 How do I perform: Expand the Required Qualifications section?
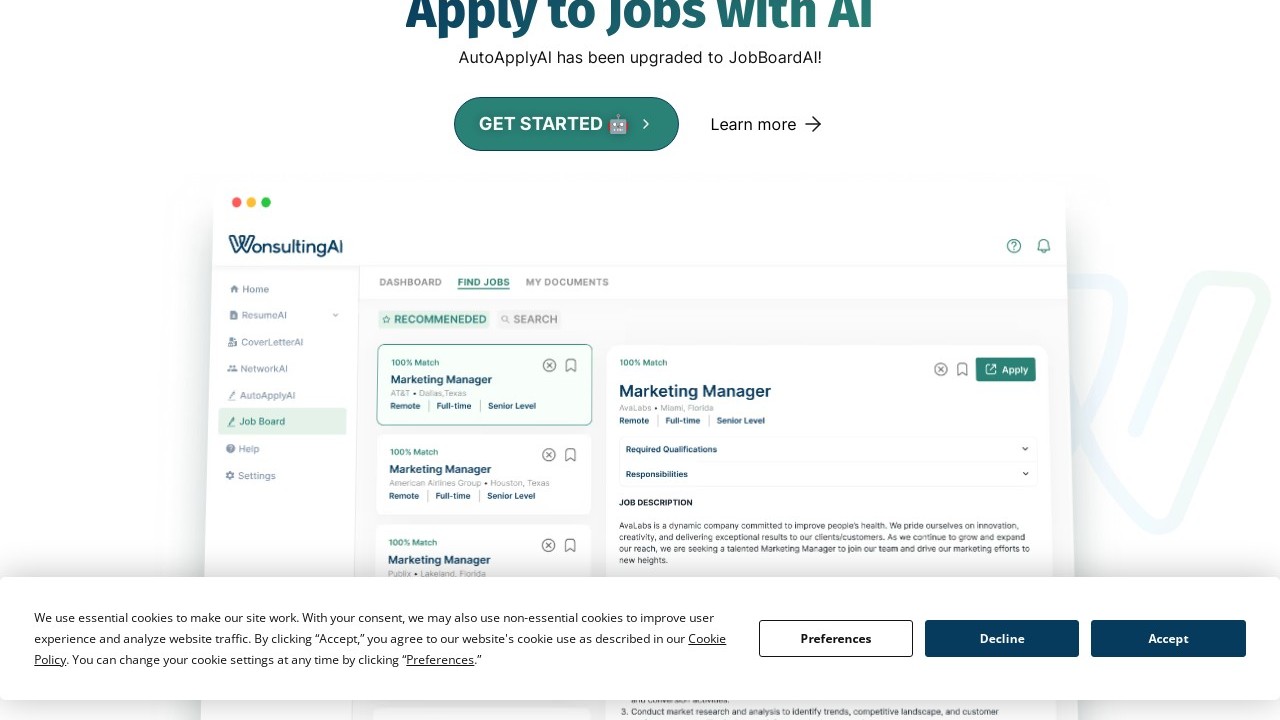point(1025,449)
